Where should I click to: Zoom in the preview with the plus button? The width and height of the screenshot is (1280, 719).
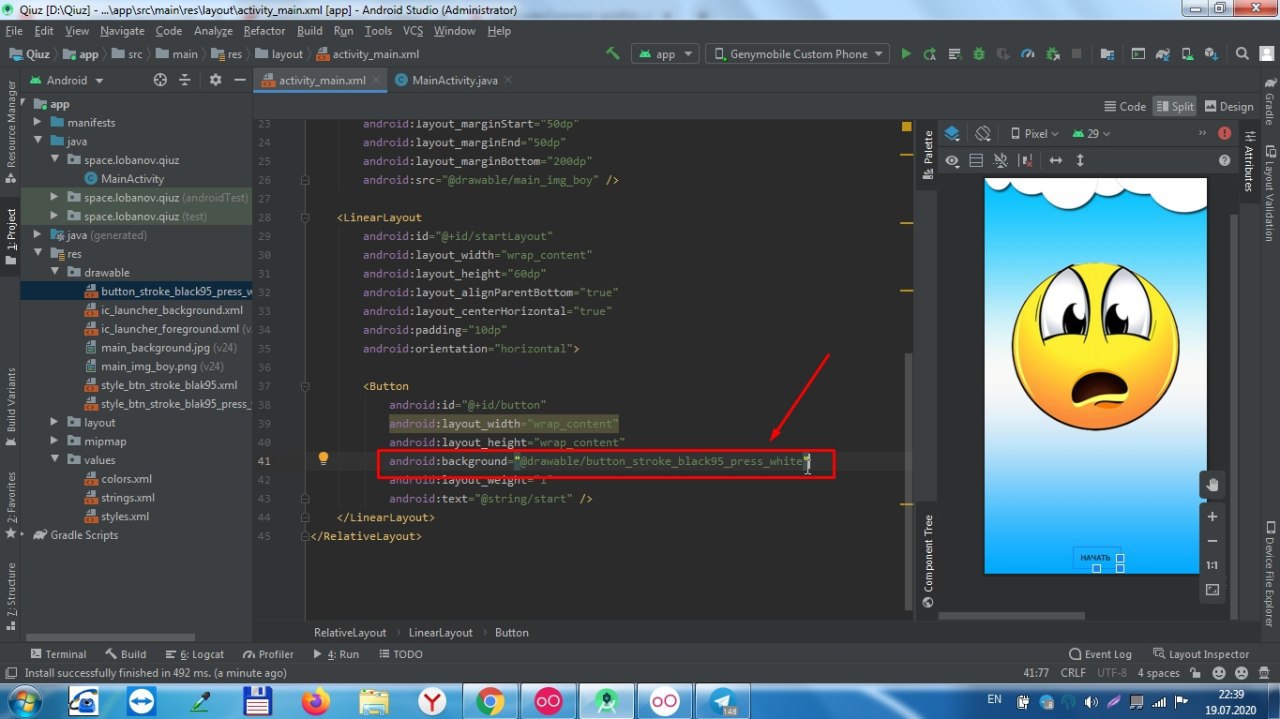coord(1212,517)
